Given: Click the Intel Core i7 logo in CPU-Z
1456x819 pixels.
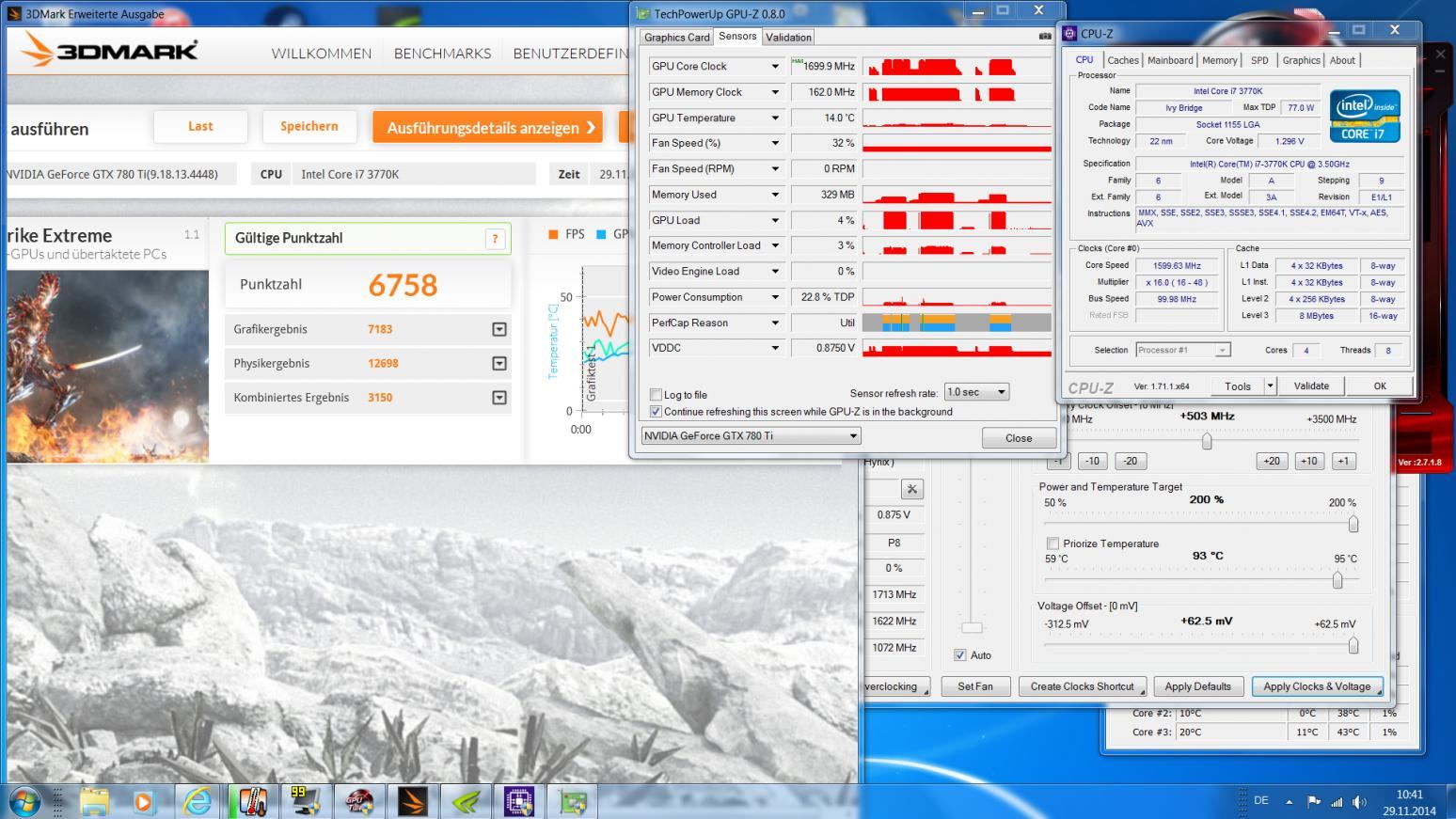Looking at the screenshot, I should (x=1364, y=116).
